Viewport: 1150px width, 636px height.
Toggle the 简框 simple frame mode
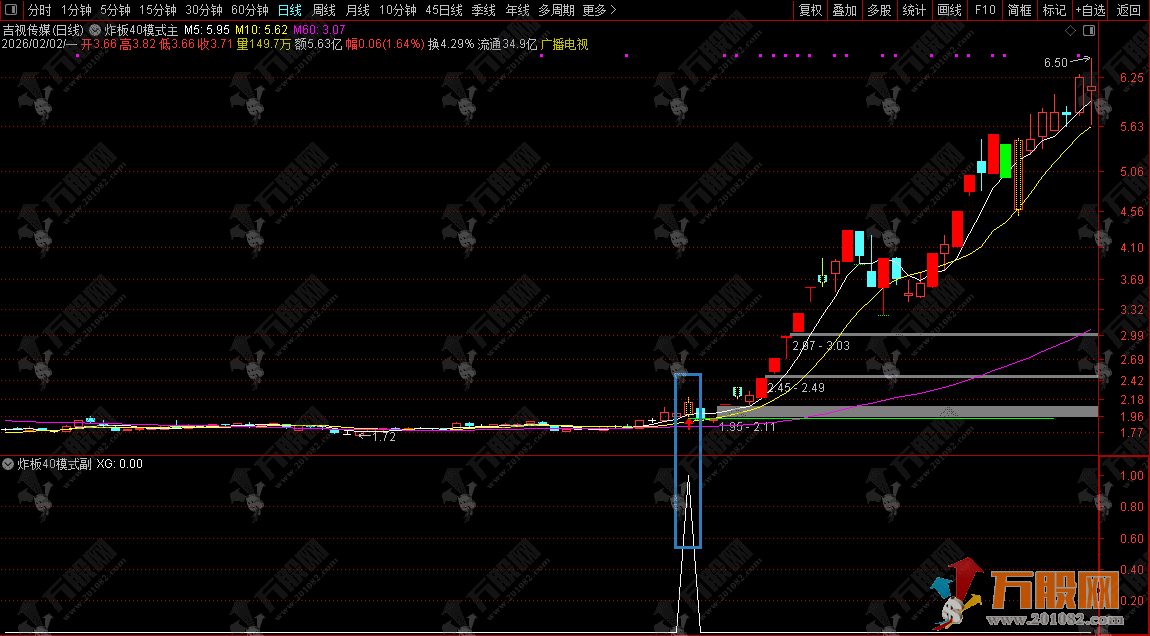1020,10
